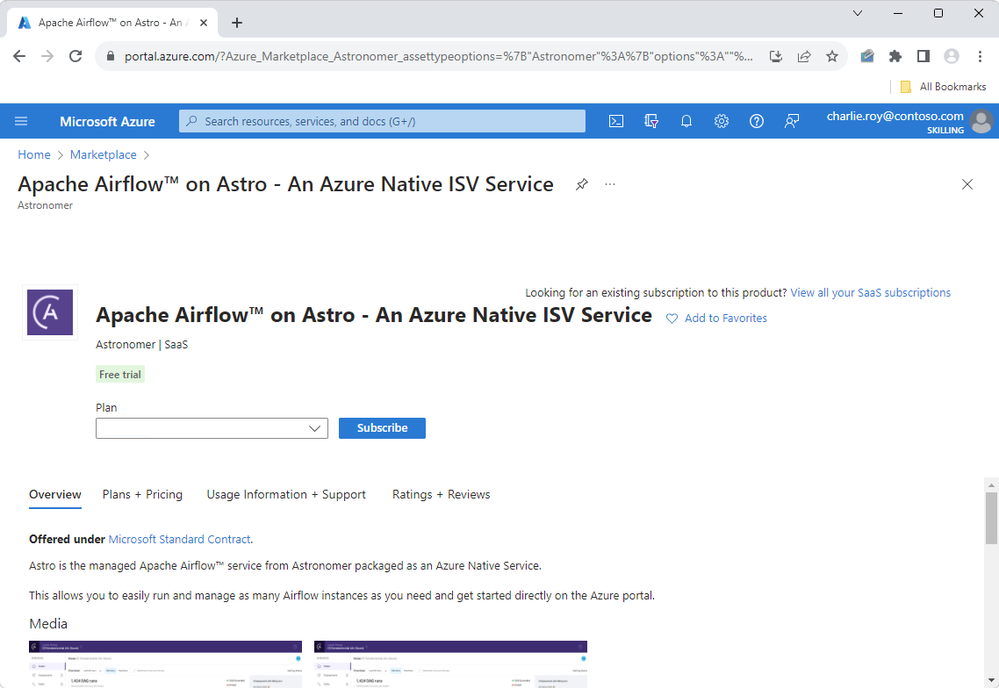Click the Subscribe button
Viewport: 999px width, 688px height.
[382, 428]
